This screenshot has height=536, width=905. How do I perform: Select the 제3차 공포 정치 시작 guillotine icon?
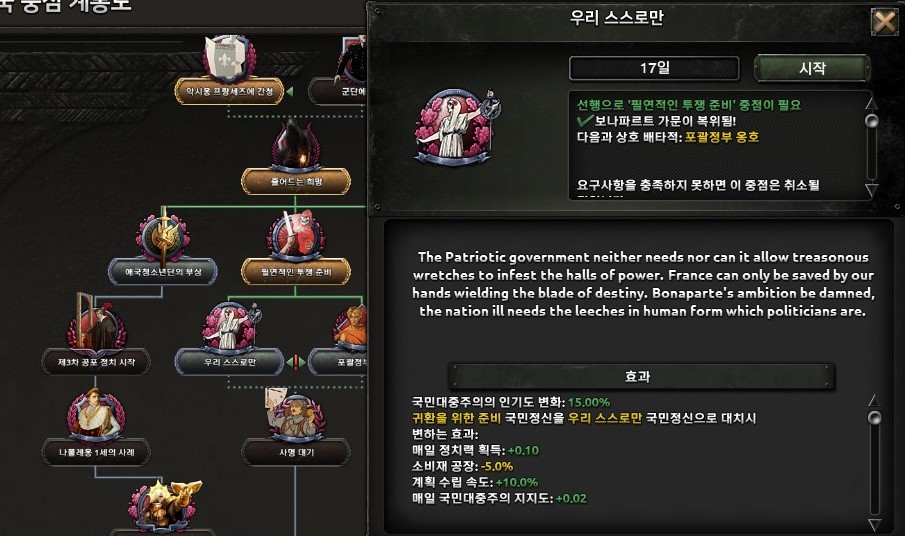pos(96,324)
